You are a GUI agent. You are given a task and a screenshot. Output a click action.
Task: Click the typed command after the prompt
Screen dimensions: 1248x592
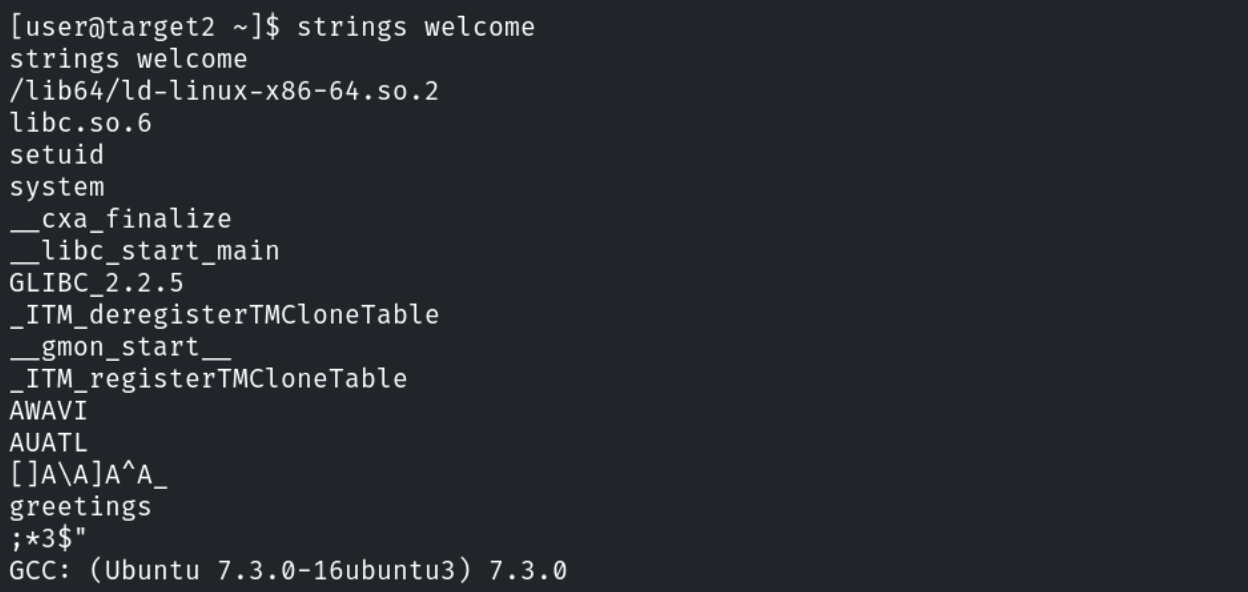pos(416,27)
